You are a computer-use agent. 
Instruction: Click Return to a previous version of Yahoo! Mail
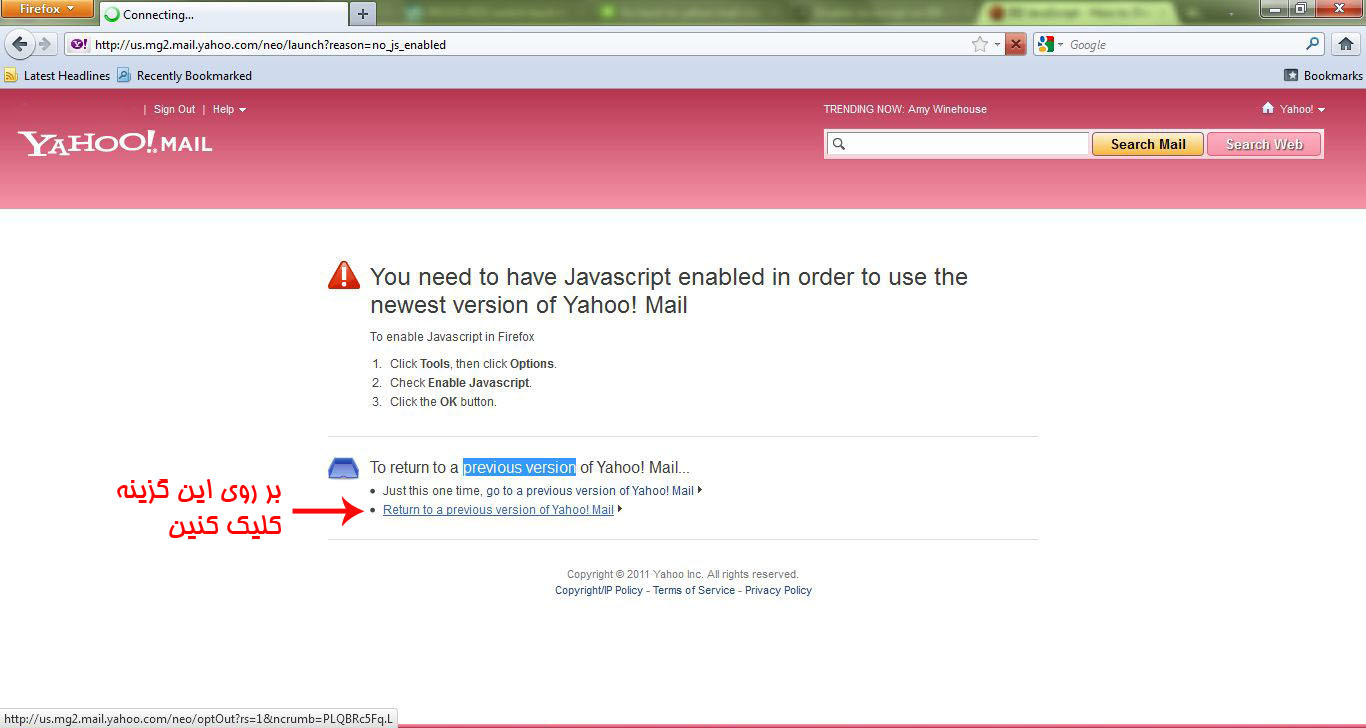click(498, 510)
